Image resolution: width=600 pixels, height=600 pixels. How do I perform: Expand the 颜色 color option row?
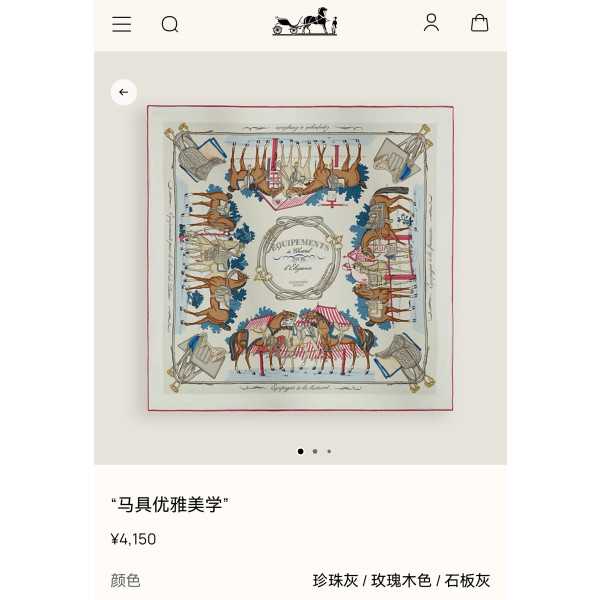click(300, 580)
